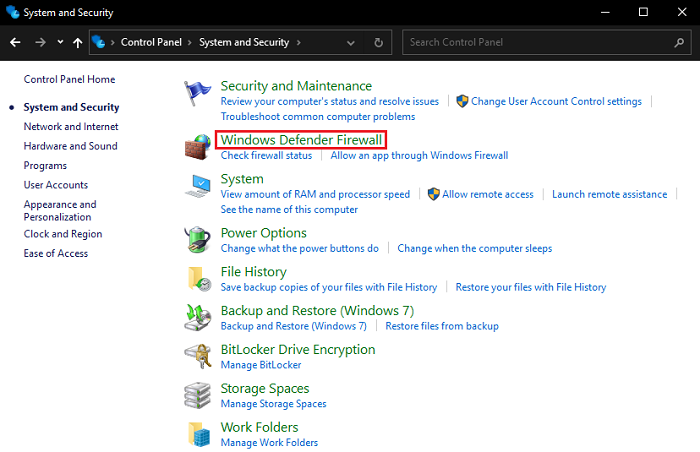Click the Work Folders icon
The height and width of the screenshot is (452, 700).
pos(197,435)
